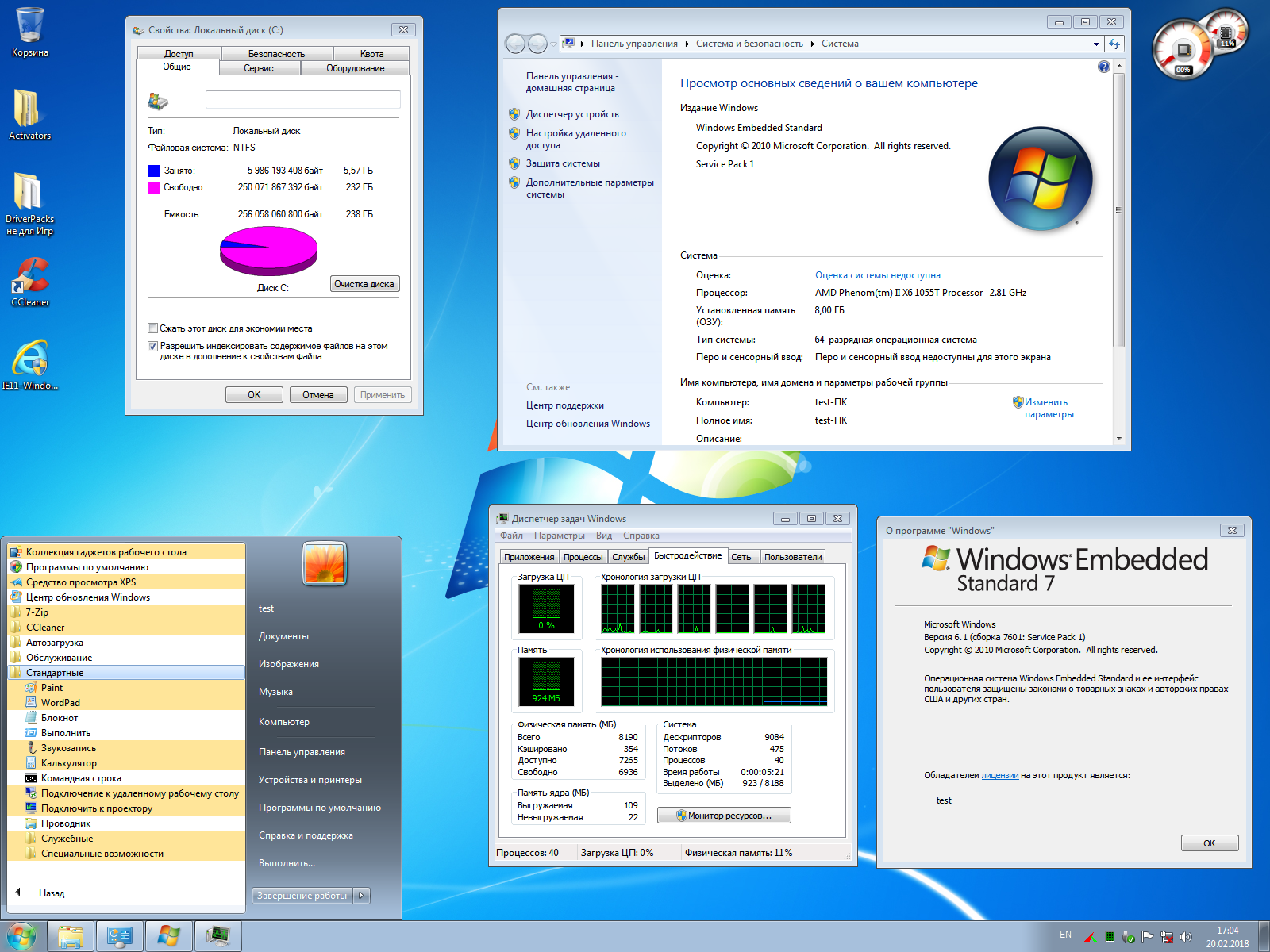Open Панель управления from Start menu right pane

[x=302, y=752]
